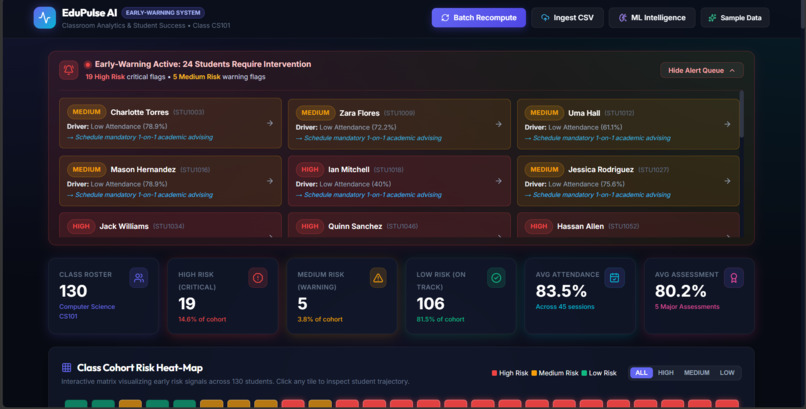Click the HIGH badge on Ian Mitchell
The image size is (806, 409).
pos(310,170)
